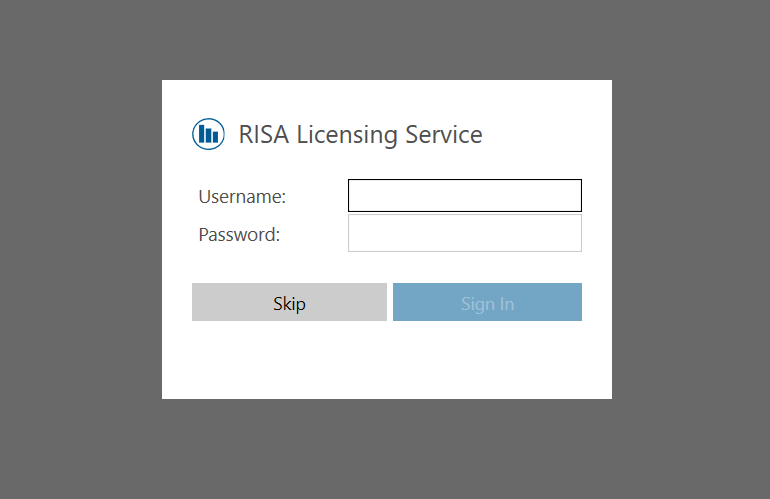
Task: Click the blue Sign In button
Action: coord(487,303)
